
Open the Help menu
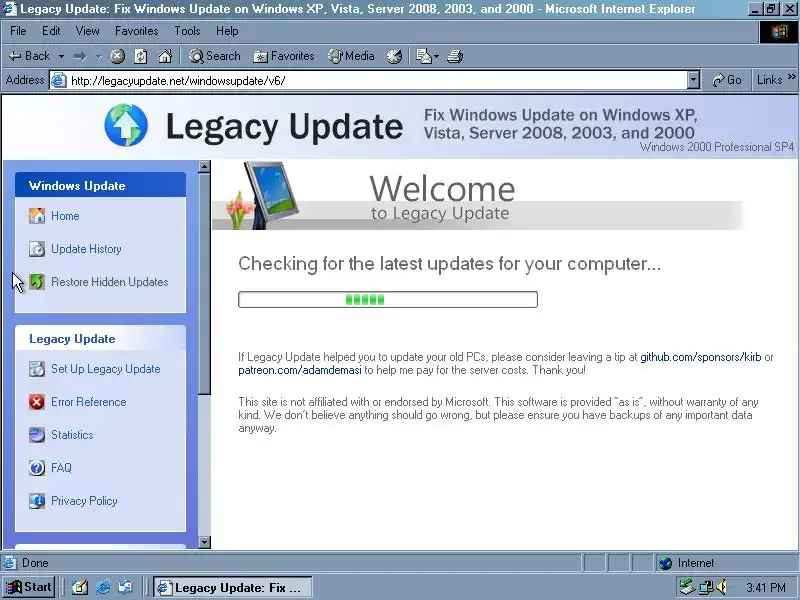[x=227, y=31]
